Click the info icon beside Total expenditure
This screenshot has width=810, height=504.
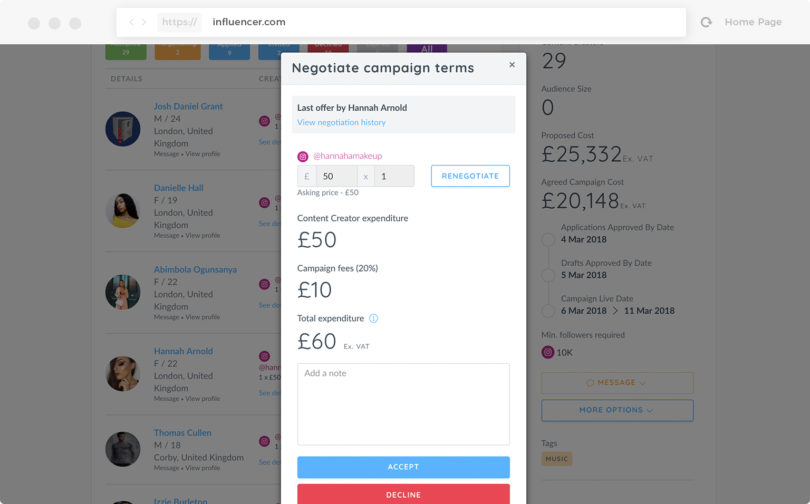click(373, 318)
